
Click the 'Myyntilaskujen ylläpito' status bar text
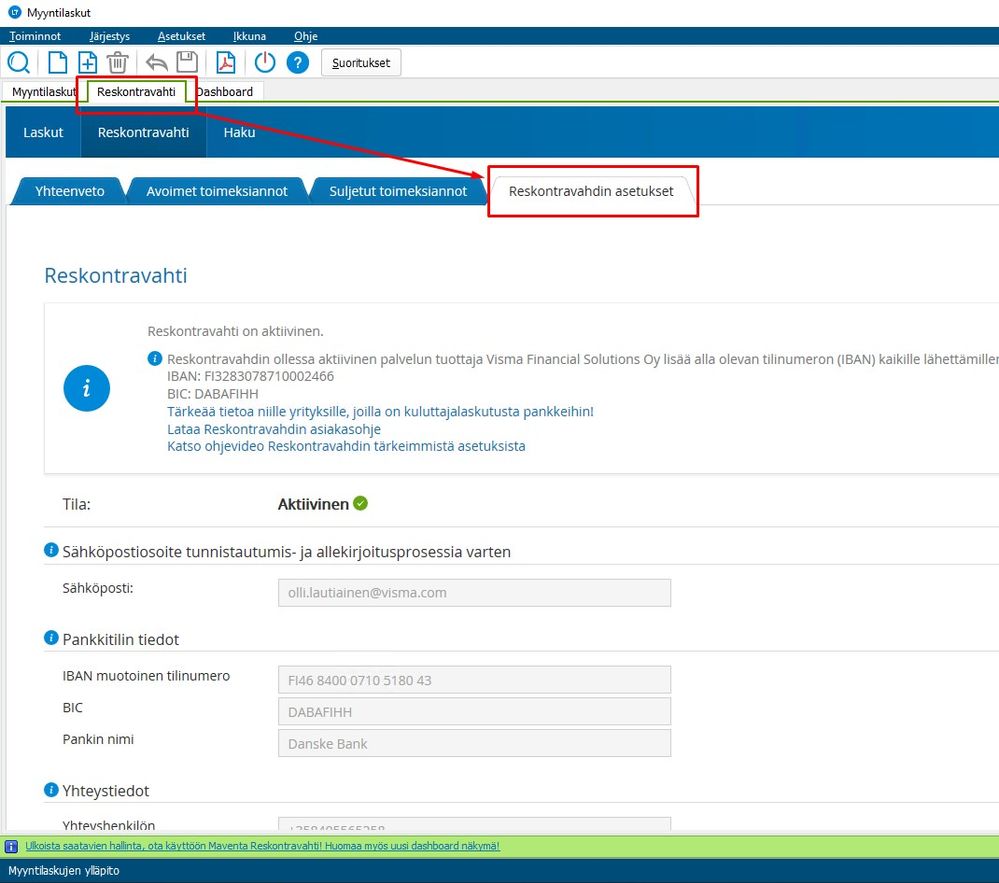(64, 870)
